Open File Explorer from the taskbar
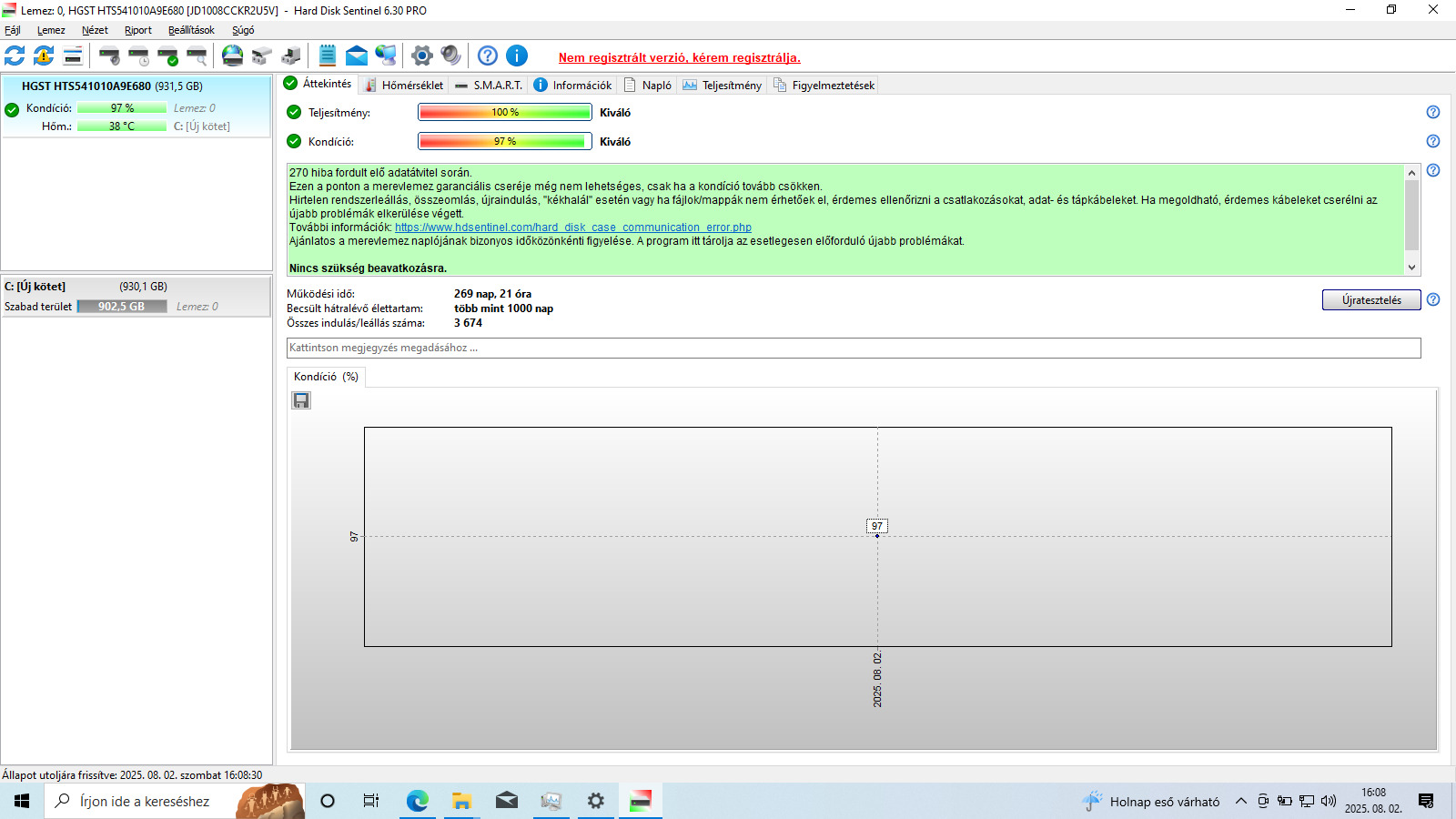Image resolution: width=1456 pixels, height=819 pixels. (462, 801)
